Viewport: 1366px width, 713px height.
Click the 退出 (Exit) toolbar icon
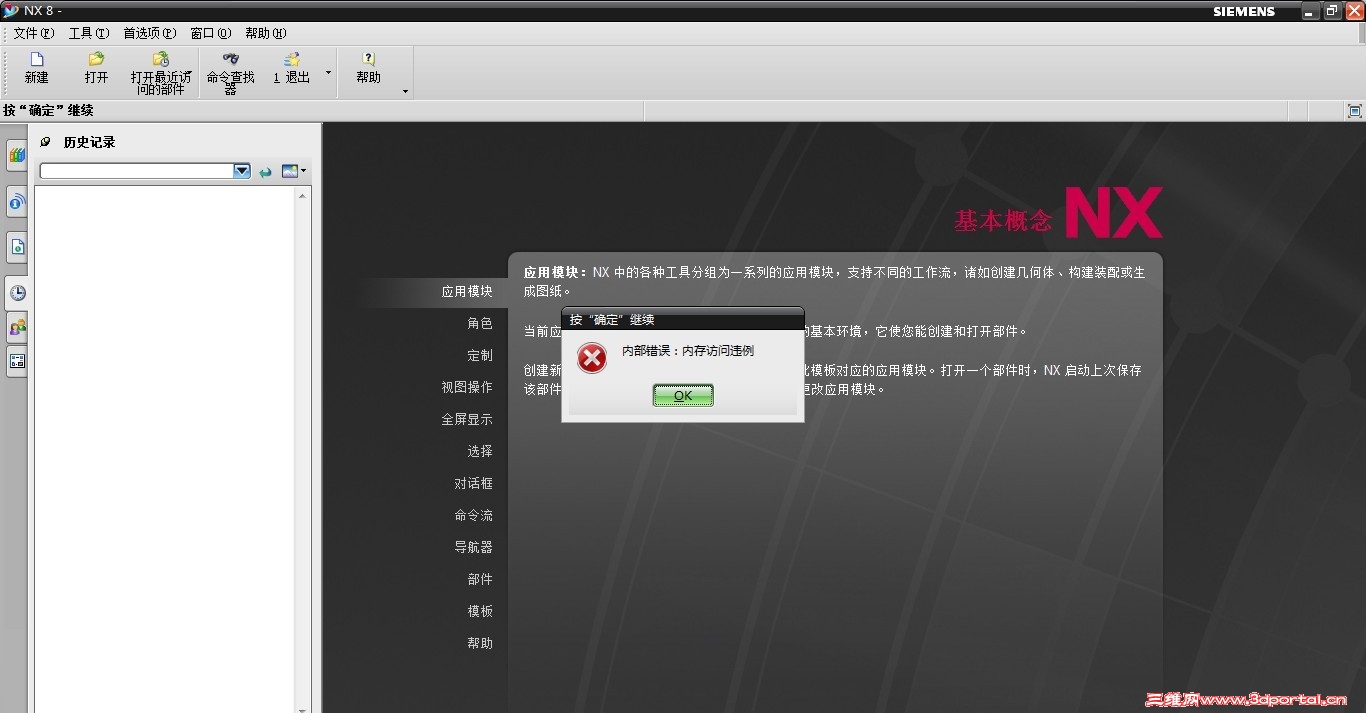[291, 59]
